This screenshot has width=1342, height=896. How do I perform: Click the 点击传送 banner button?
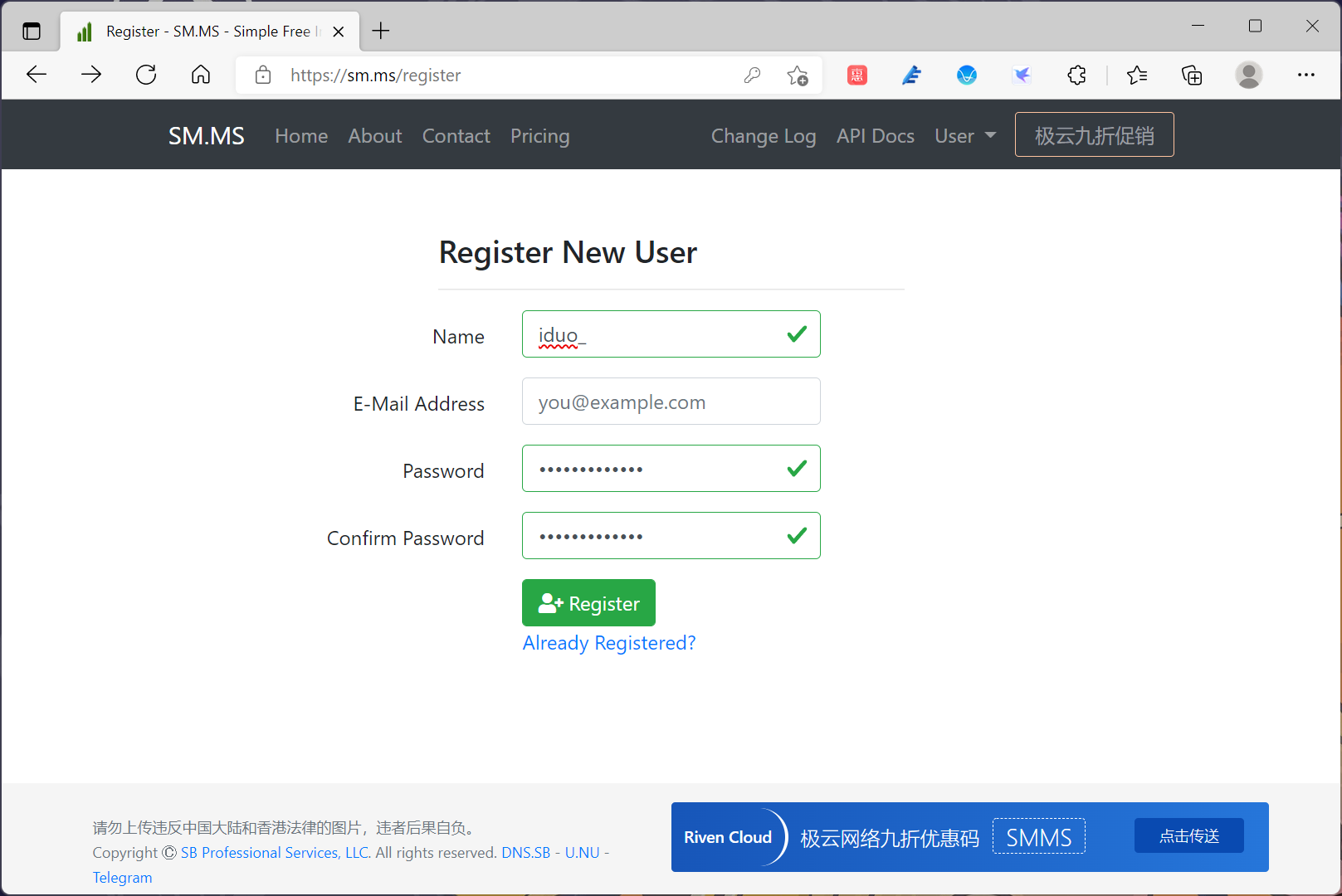[x=1188, y=835]
